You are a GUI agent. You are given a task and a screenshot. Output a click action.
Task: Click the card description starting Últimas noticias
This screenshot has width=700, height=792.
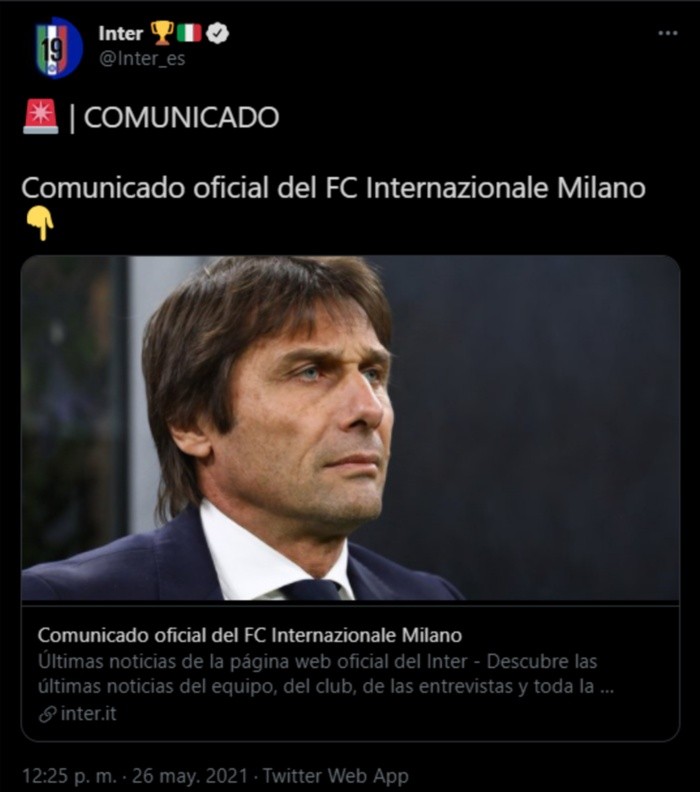pyautogui.click(x=326, y=674)
